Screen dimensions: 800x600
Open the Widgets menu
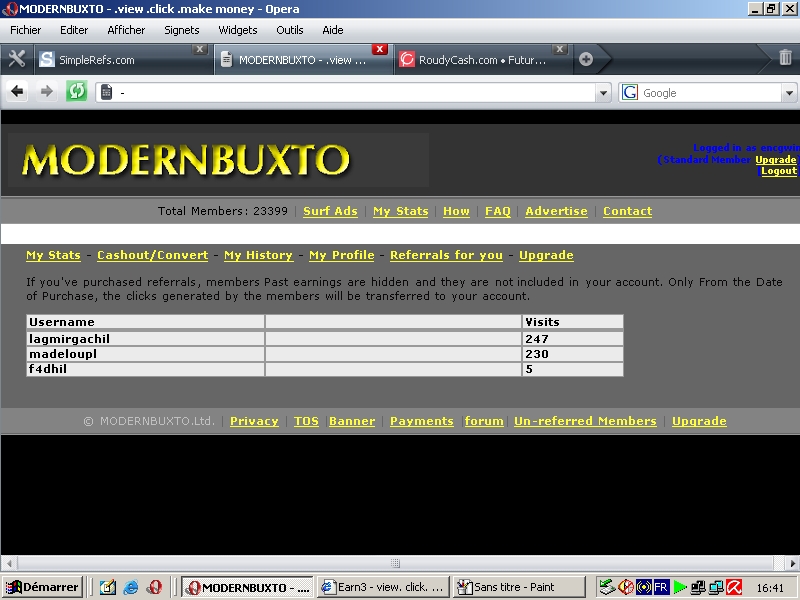click(x=238, y=30)
